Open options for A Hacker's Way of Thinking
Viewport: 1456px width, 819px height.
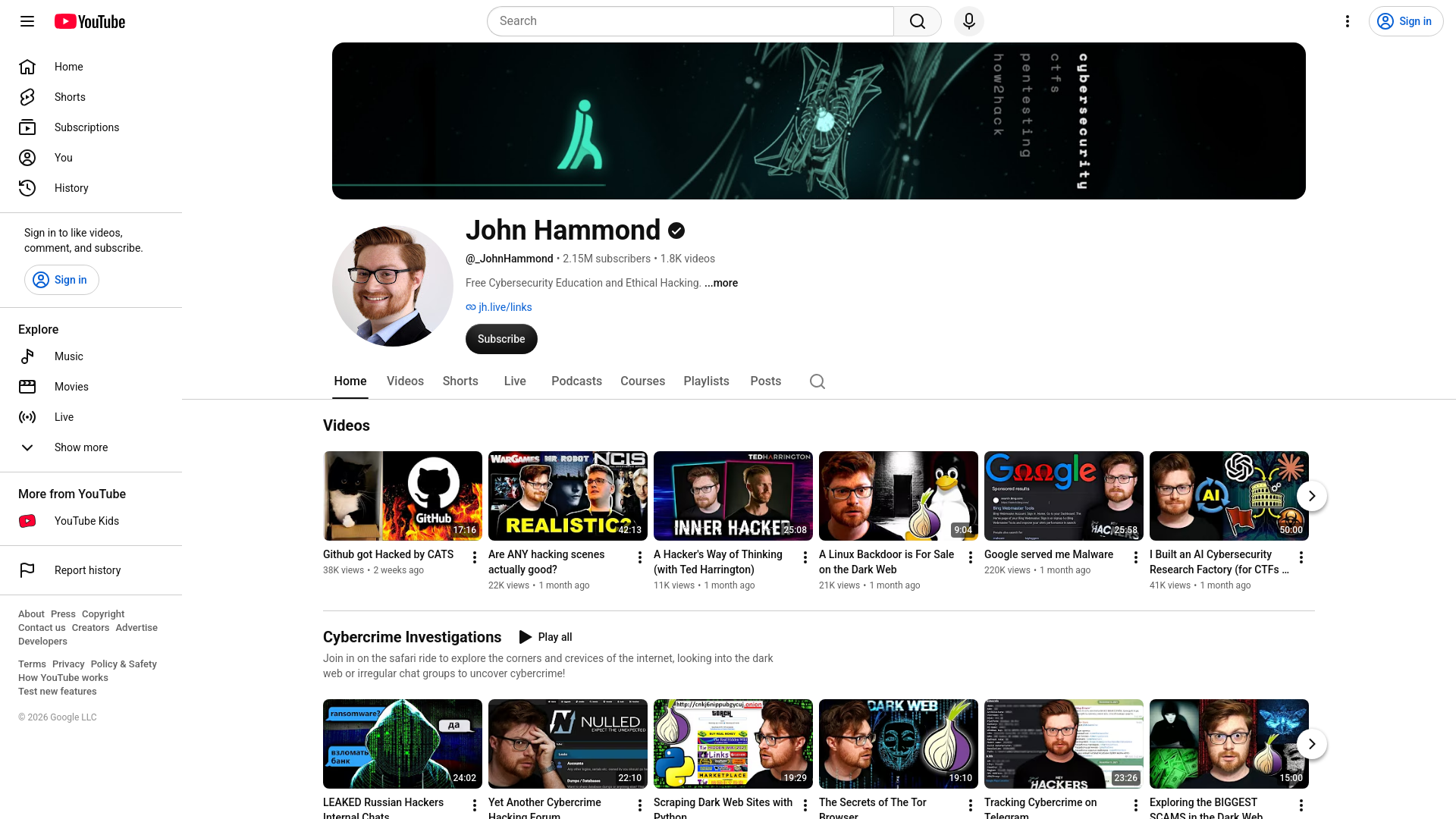click(805, 557)
